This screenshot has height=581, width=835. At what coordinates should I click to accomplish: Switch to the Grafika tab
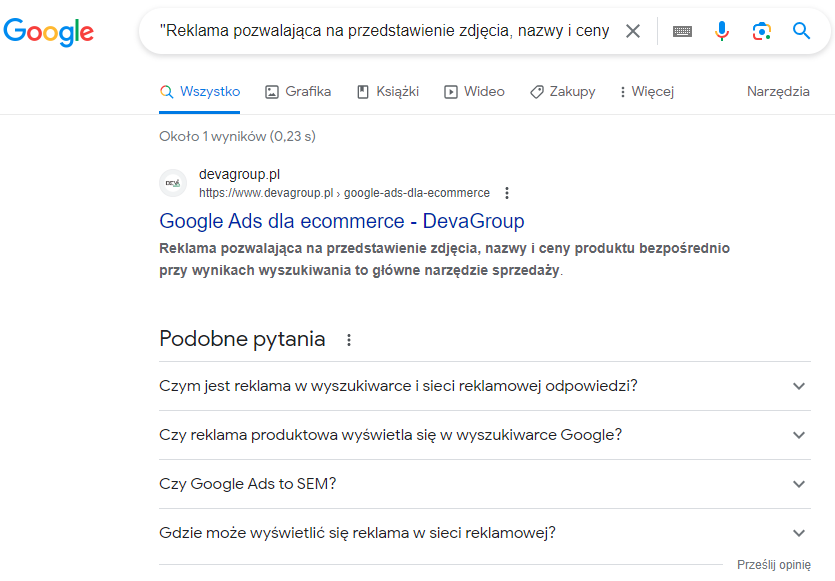(x=298, y=92)
